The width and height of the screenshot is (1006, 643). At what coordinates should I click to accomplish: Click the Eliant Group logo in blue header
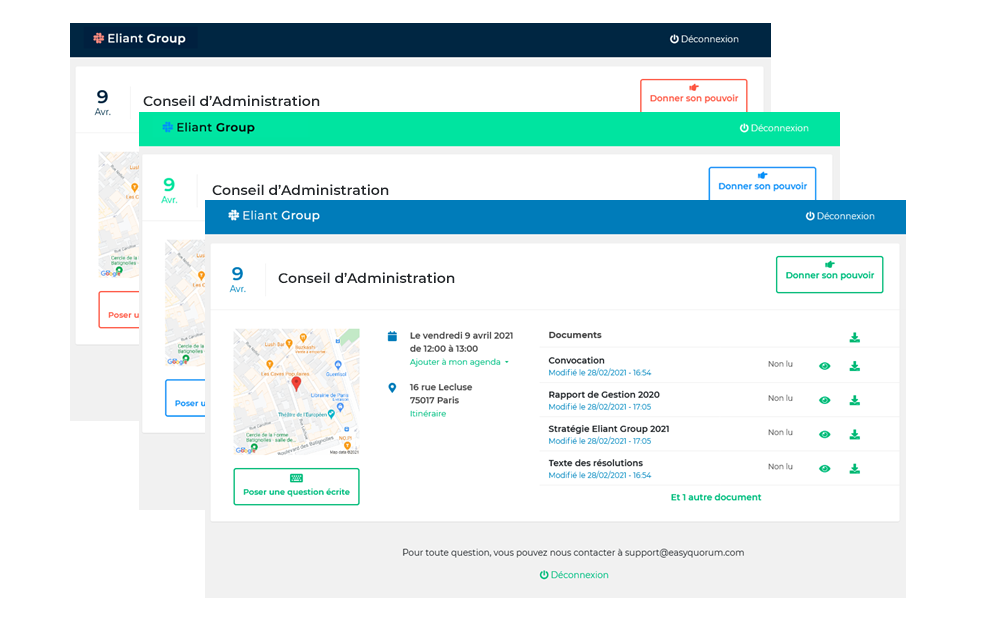pyautogui.click(x=274, y=216)
